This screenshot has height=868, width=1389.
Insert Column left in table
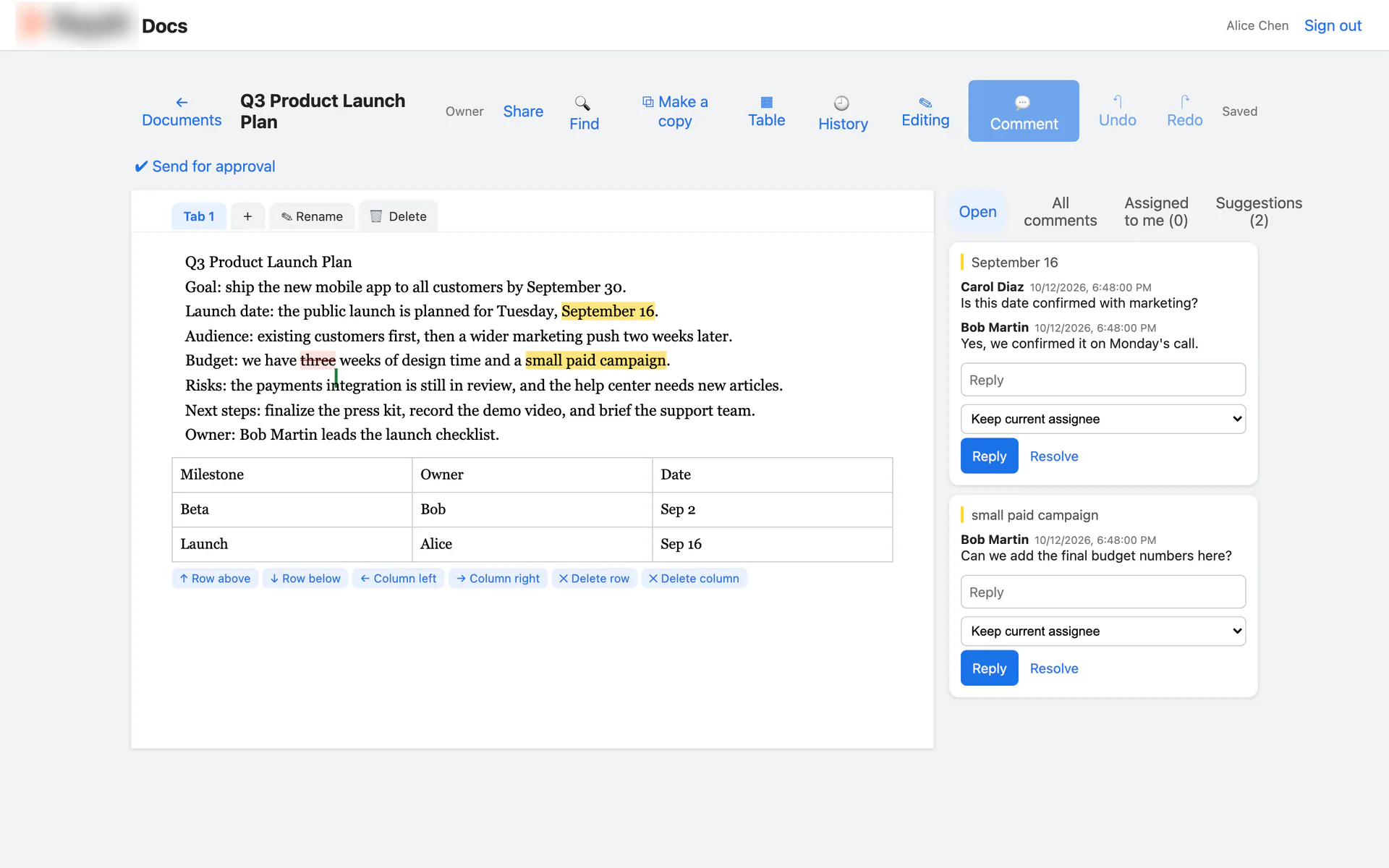coord(398,579)
